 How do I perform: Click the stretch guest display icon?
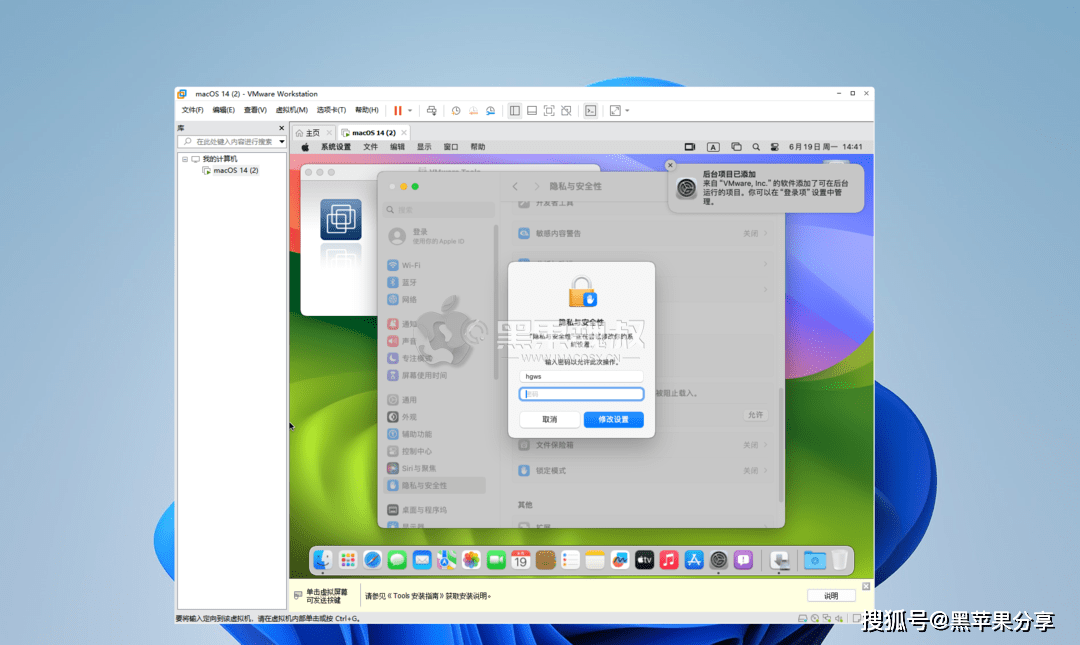click(x=615, y=110)
